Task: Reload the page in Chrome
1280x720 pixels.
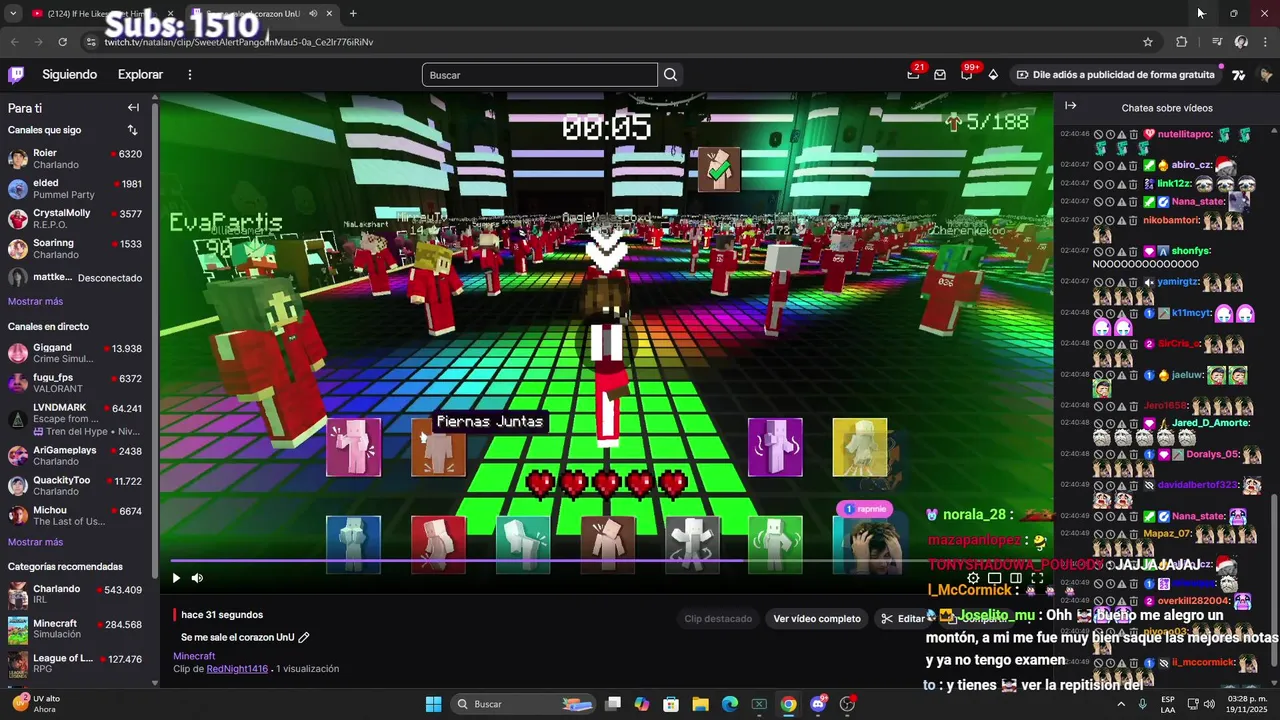Action: pyautogui.click(x=62, y=42)
